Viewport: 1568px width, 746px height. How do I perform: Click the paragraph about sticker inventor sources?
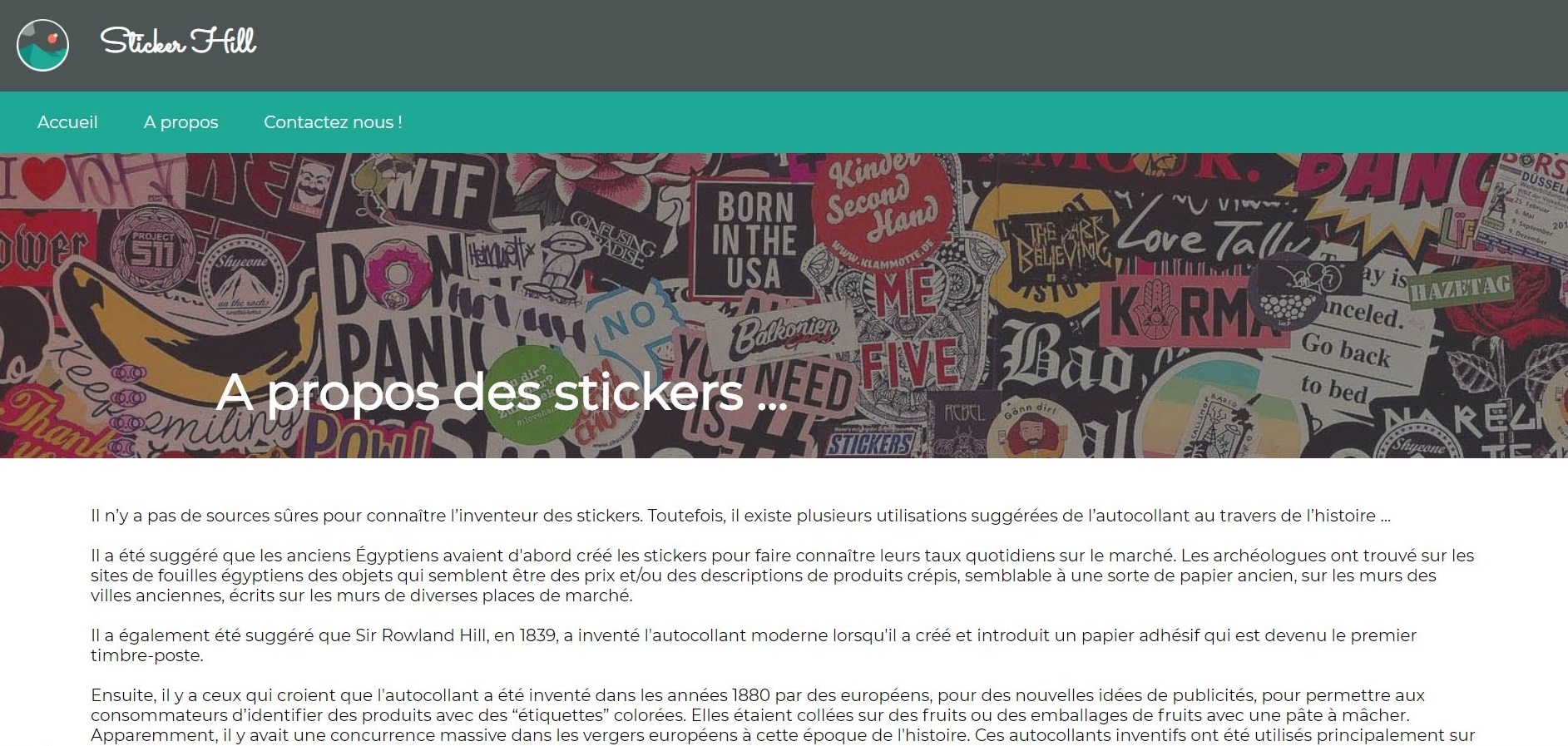point(740,516)
